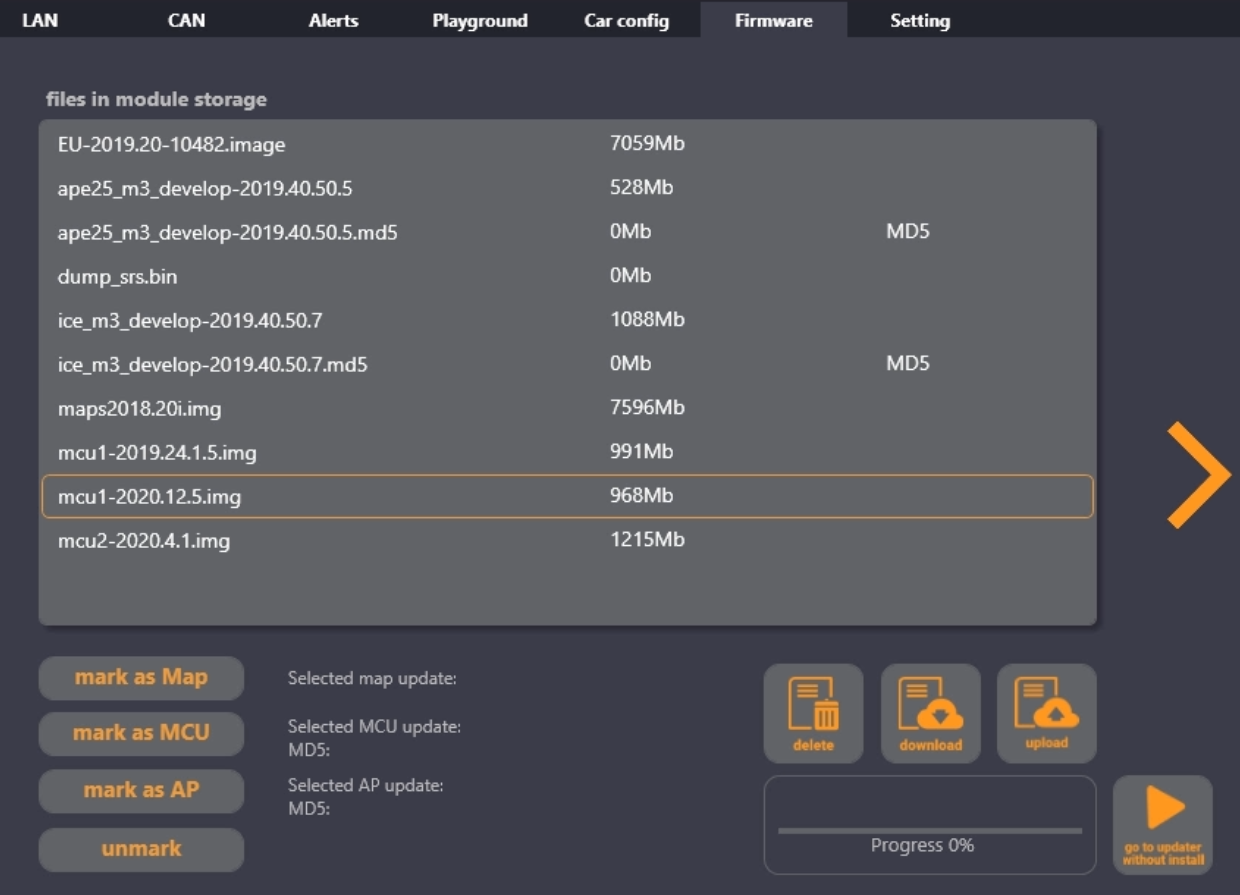
Task: Click the upload file icon
Action: 1046,713
